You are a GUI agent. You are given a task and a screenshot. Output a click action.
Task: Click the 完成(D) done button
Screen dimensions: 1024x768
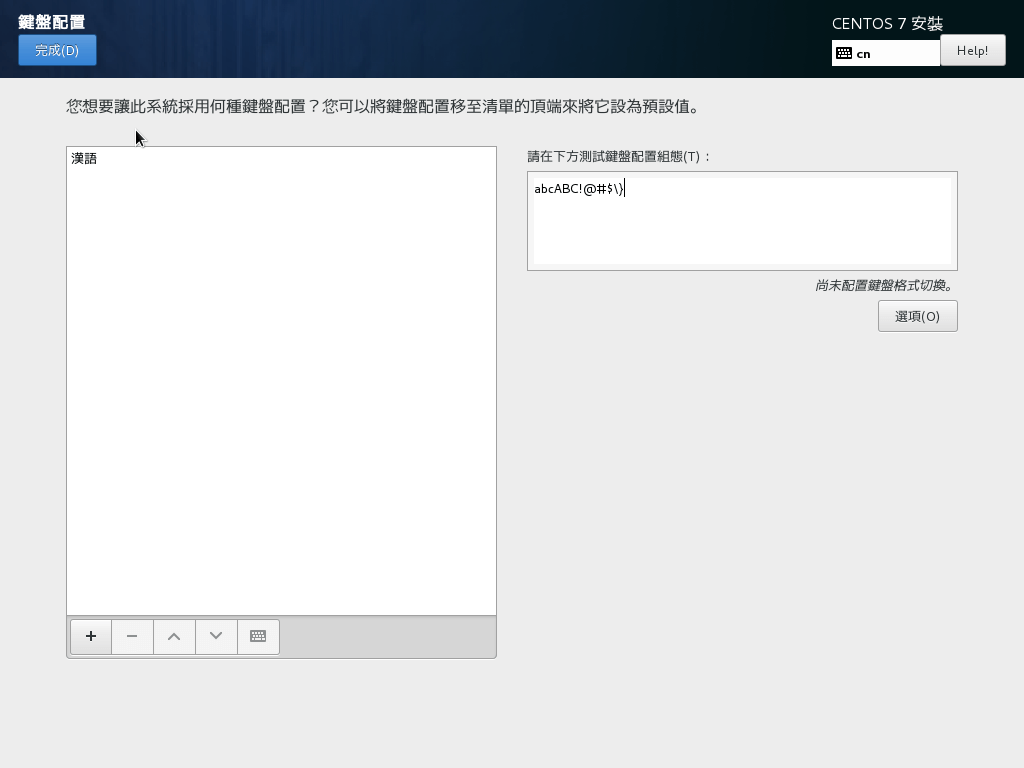tap(57, 50)
